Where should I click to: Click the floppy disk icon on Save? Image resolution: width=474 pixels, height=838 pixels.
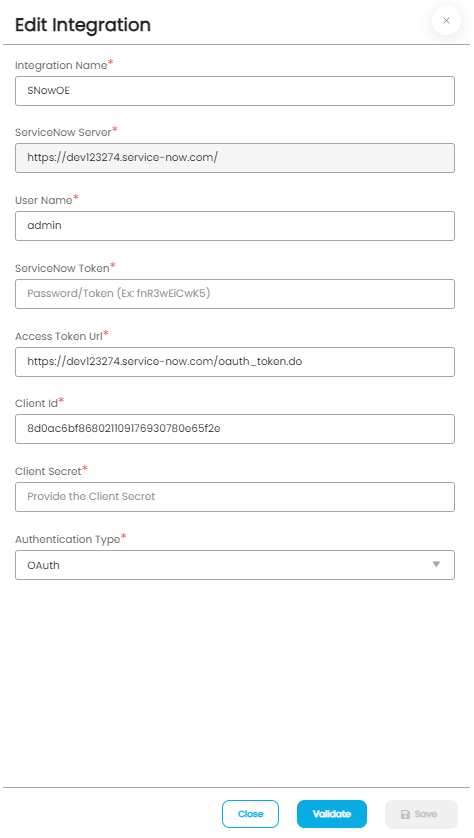point(405,814)
